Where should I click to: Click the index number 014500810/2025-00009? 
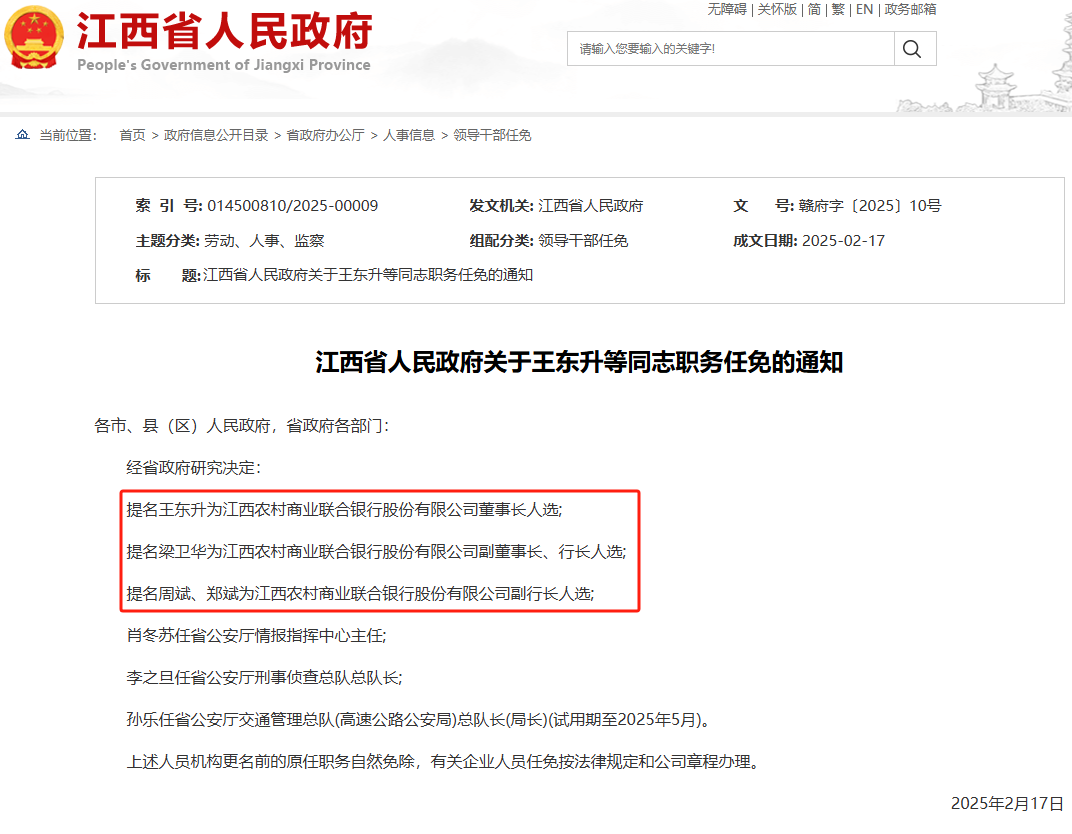point(292,206)
